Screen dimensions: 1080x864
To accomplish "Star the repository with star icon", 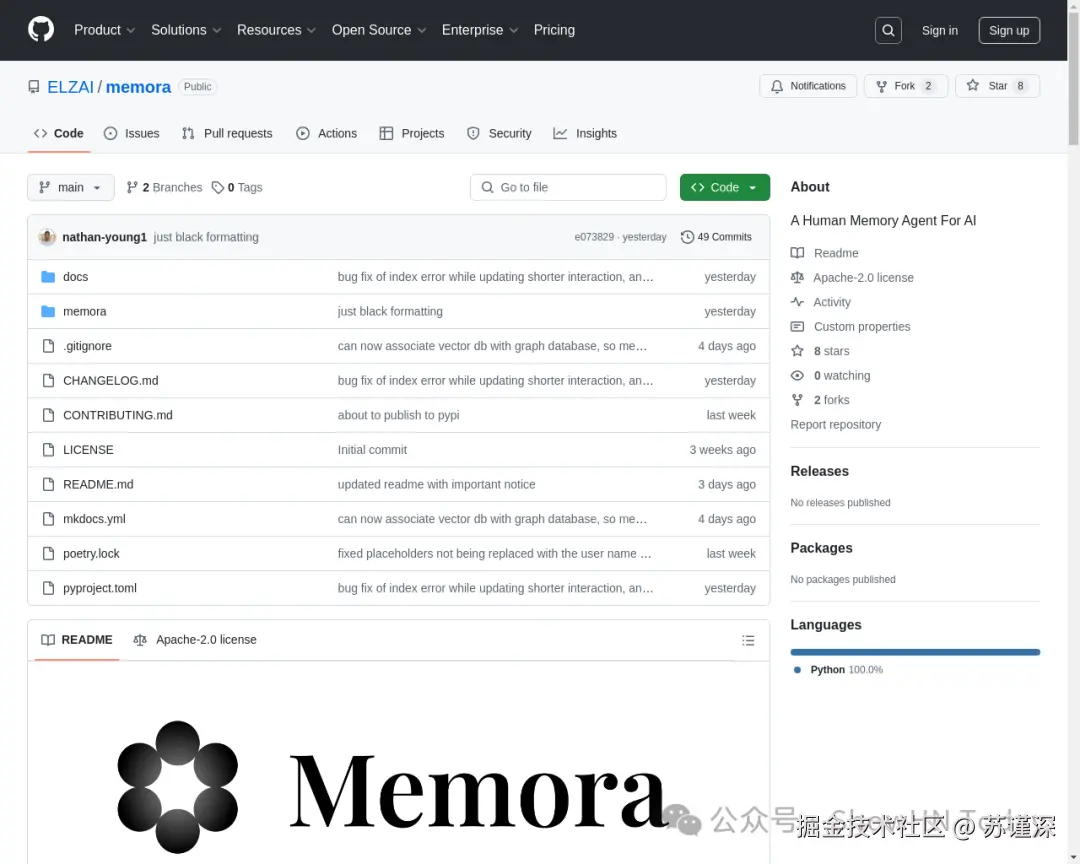I will pos(972,85).
